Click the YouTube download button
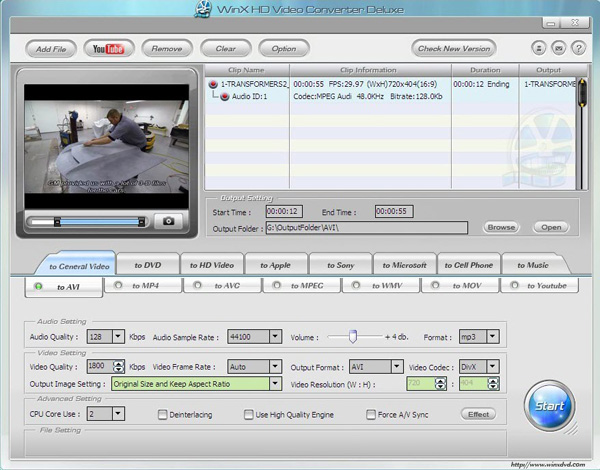 pos(109,49)
